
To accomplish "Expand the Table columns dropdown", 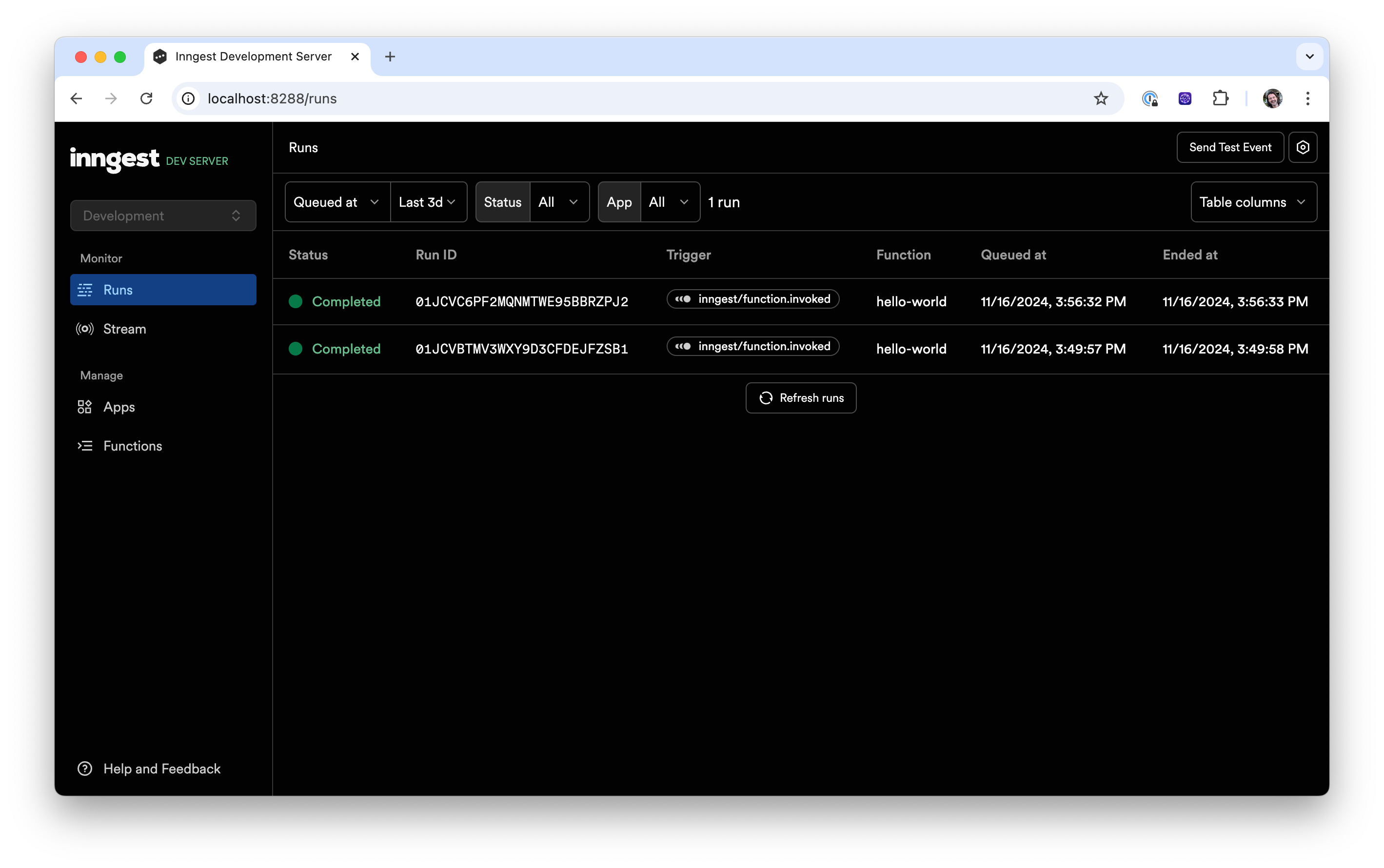I will coord(1253,201).
